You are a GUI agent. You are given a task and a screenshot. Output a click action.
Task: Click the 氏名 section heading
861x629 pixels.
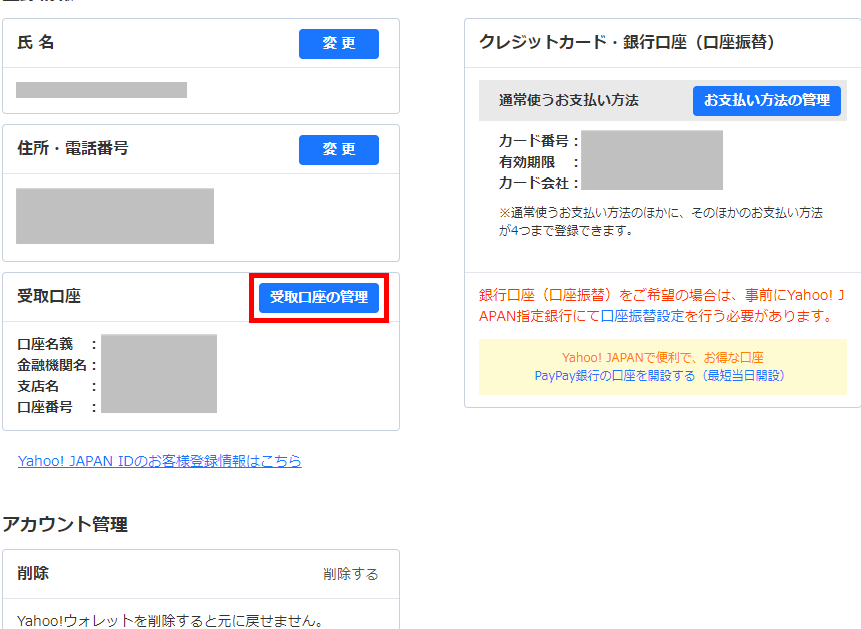pos(36,43)
